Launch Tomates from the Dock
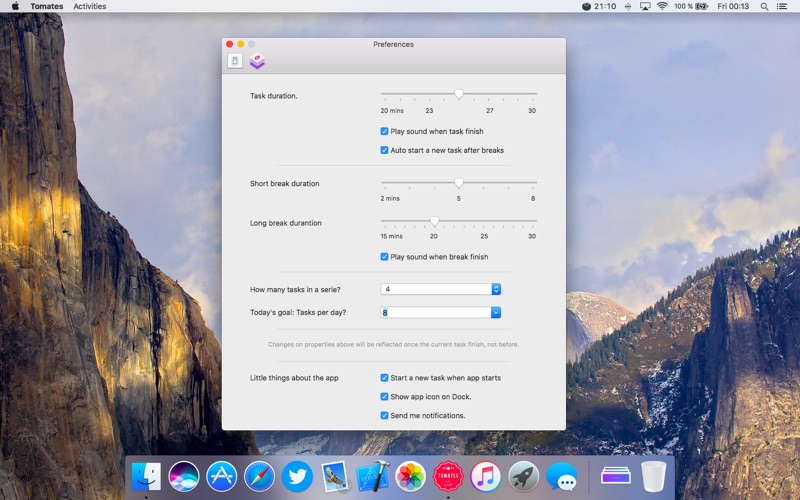 tap(448, 476)
